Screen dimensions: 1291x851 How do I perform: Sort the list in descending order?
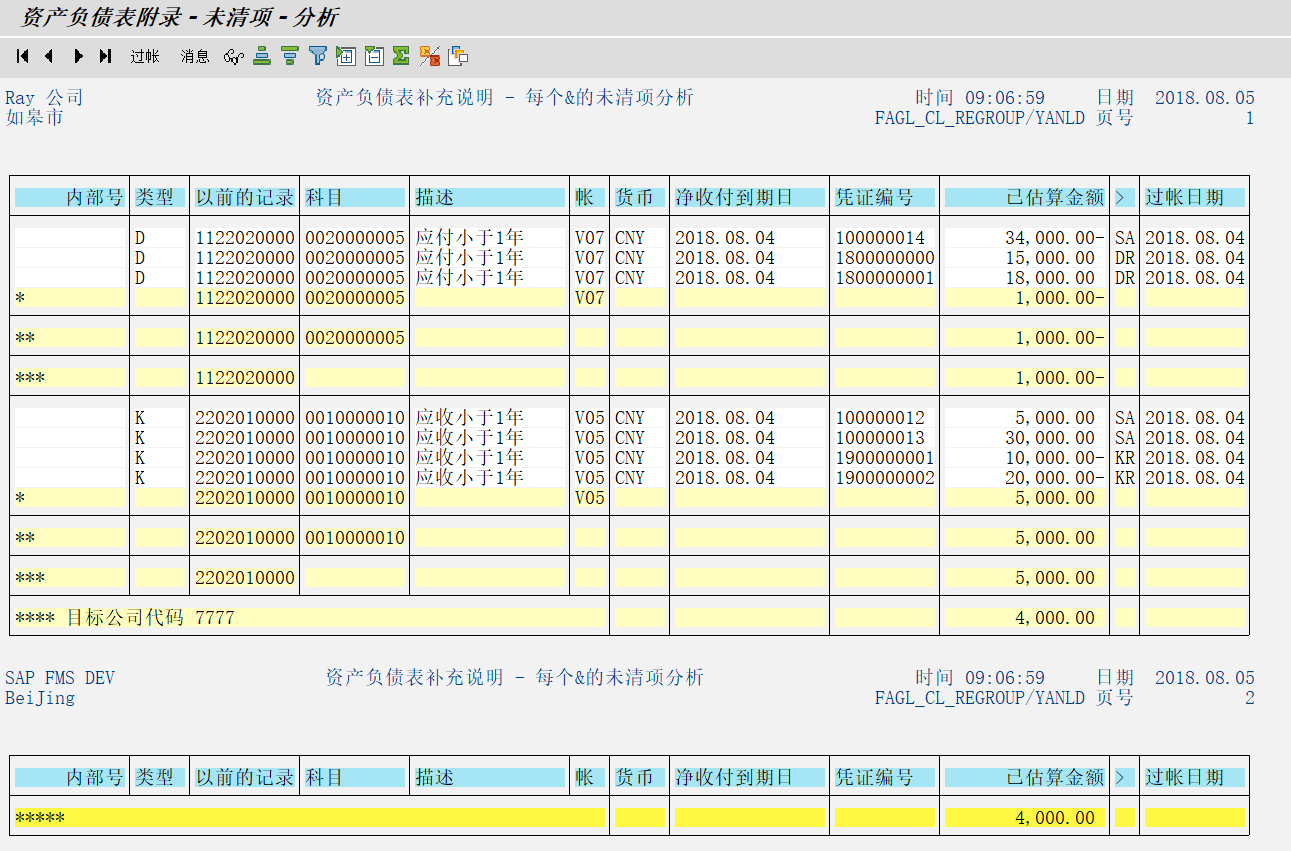click(290, 56)
